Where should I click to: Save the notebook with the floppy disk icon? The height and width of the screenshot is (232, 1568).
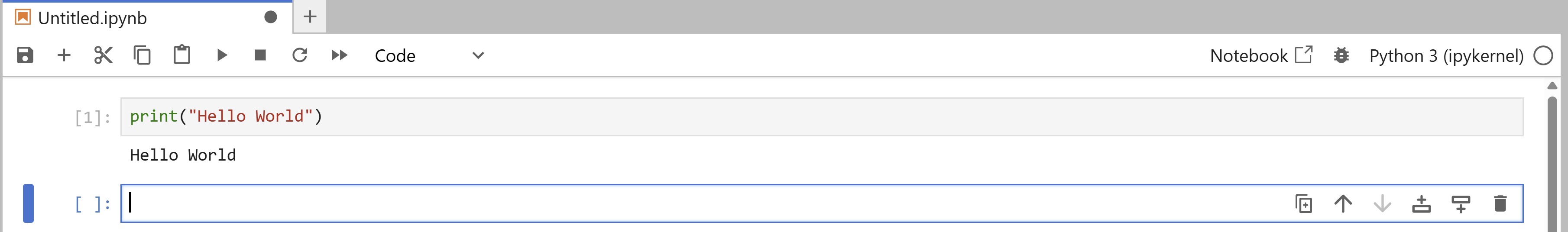click(x=25, y=55)
